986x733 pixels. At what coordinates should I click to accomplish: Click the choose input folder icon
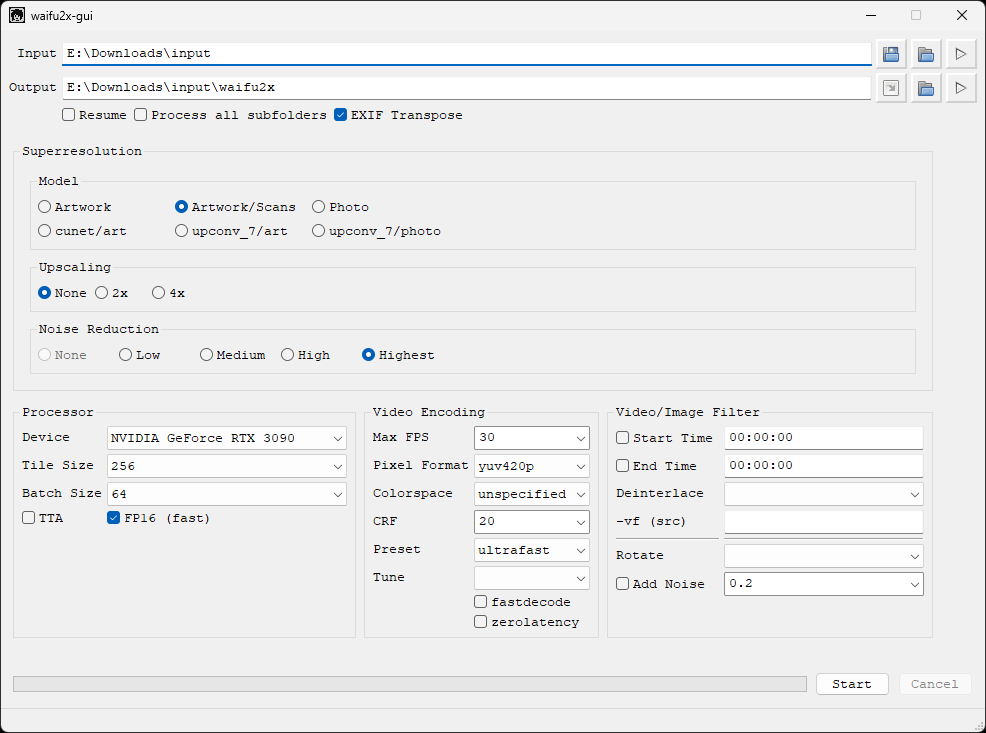pyautogui.click(x=925, y=54)
